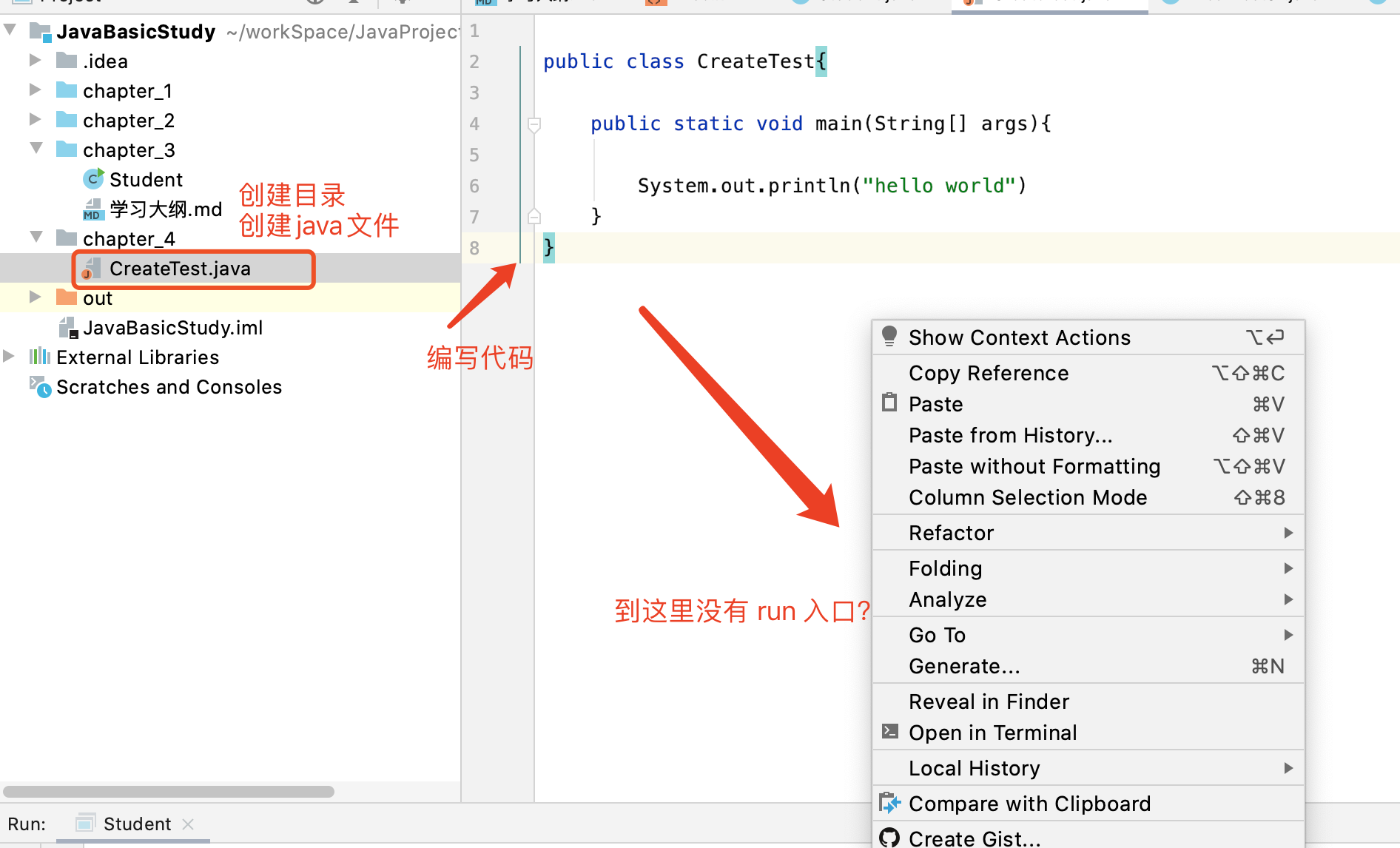
Task: Choose Paste from History menu item
Action: (1088, 435)
